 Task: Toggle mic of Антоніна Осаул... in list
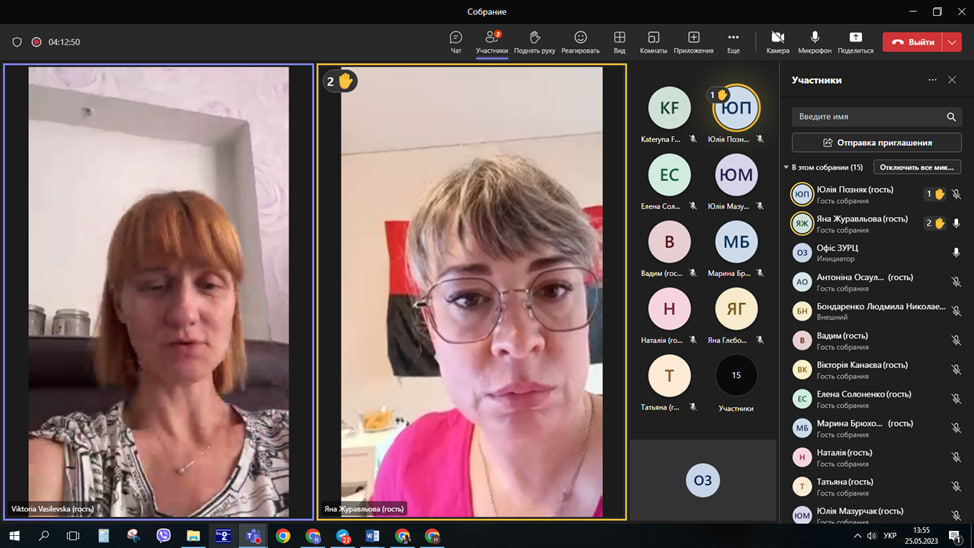pos(957,282)
